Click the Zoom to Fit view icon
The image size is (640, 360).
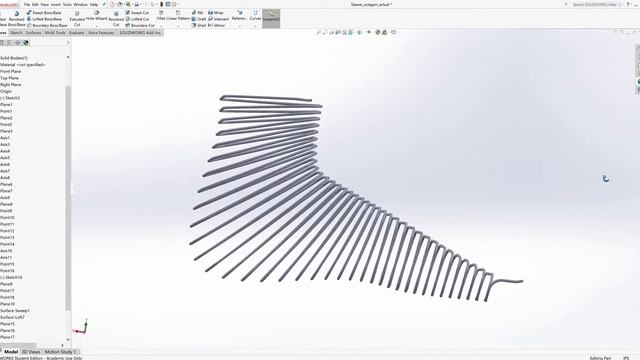[x=318, y=32]
